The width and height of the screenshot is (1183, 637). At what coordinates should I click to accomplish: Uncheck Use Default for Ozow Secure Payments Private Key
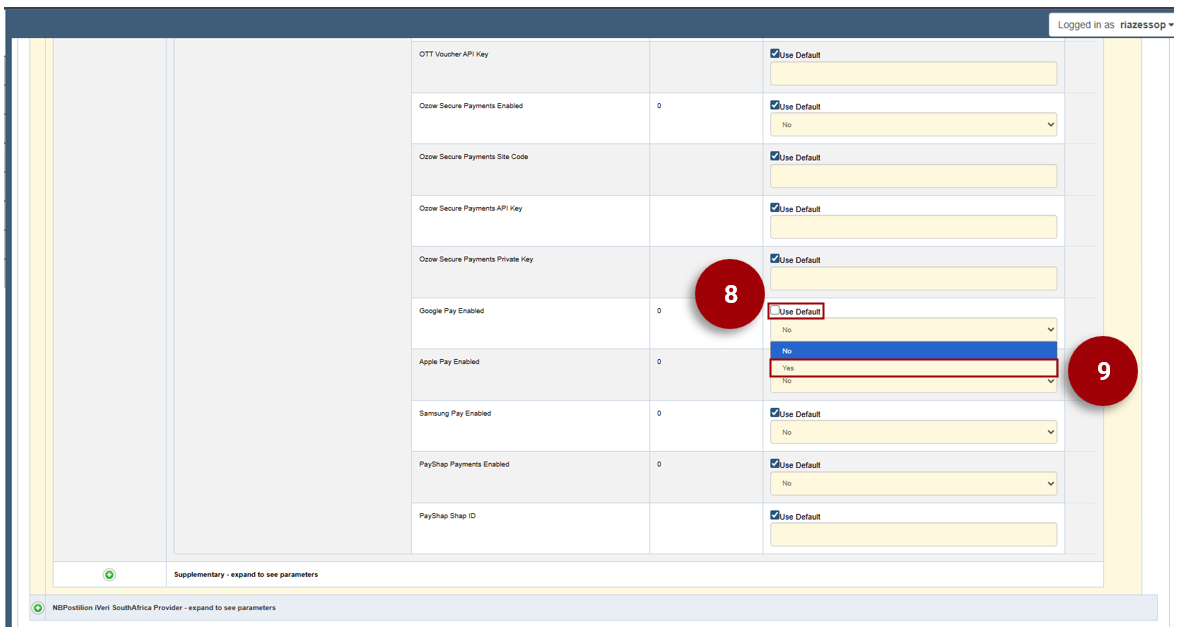tap(775, 259)
